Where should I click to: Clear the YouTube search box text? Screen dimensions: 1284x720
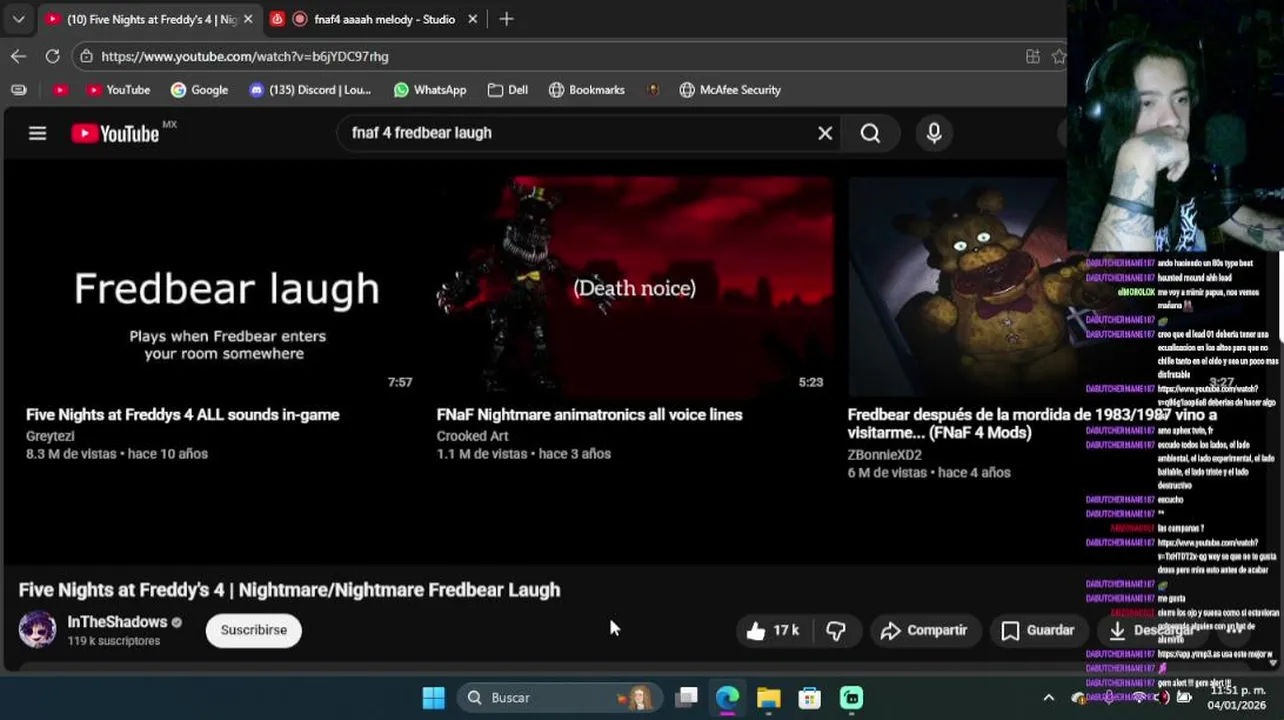tap(825, 133)
